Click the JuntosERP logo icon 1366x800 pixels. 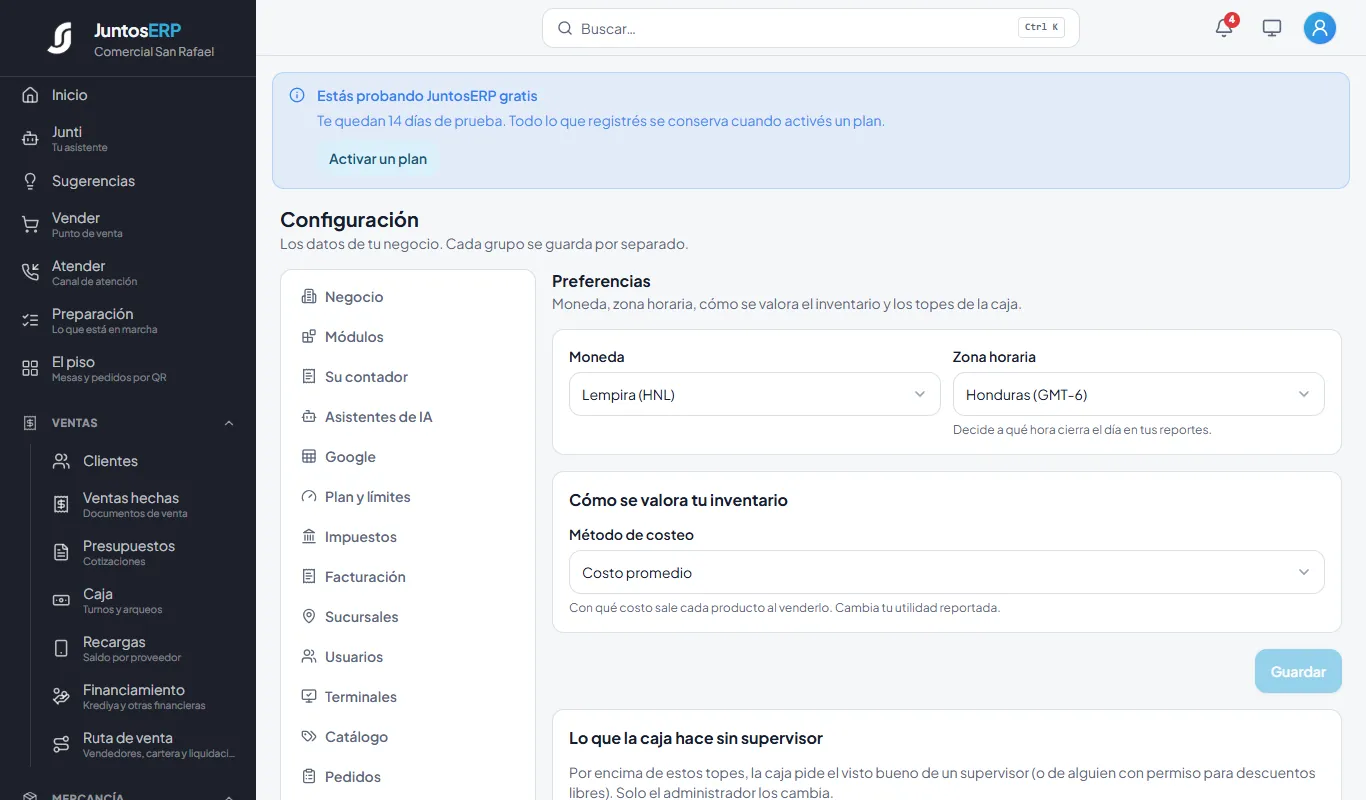(60, 38)
